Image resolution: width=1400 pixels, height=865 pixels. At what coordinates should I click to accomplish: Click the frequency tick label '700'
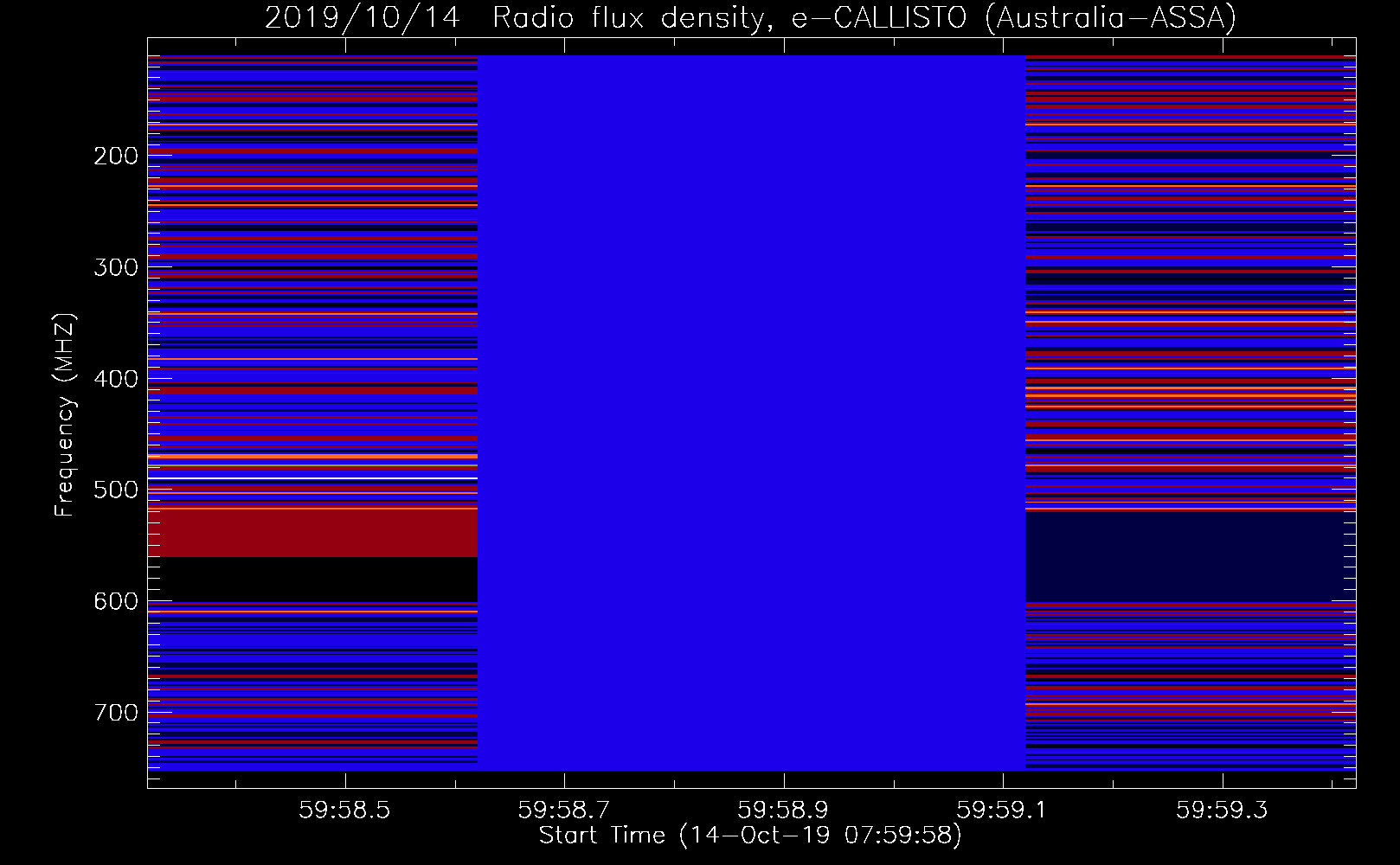(x=116, y=713)
